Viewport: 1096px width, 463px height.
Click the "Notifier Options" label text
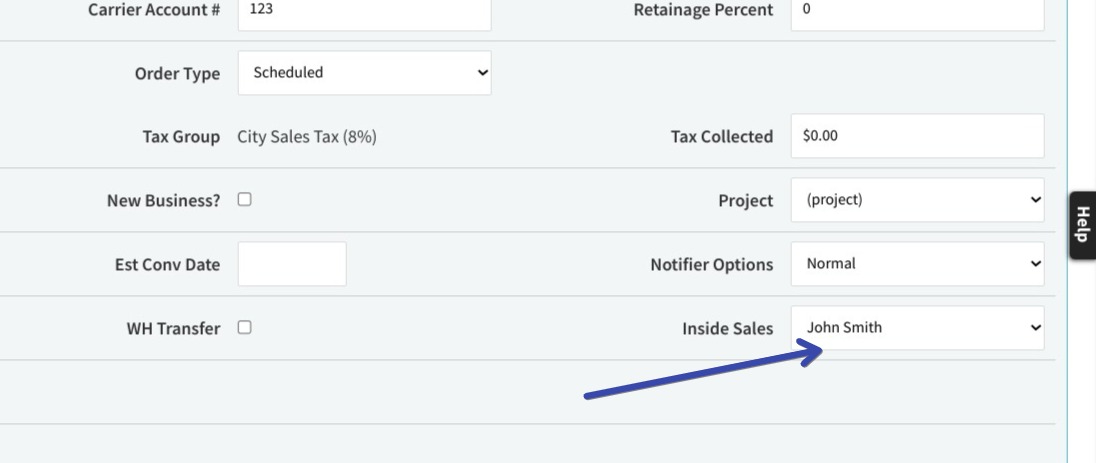pyautogui.click(x=712, y=265)
